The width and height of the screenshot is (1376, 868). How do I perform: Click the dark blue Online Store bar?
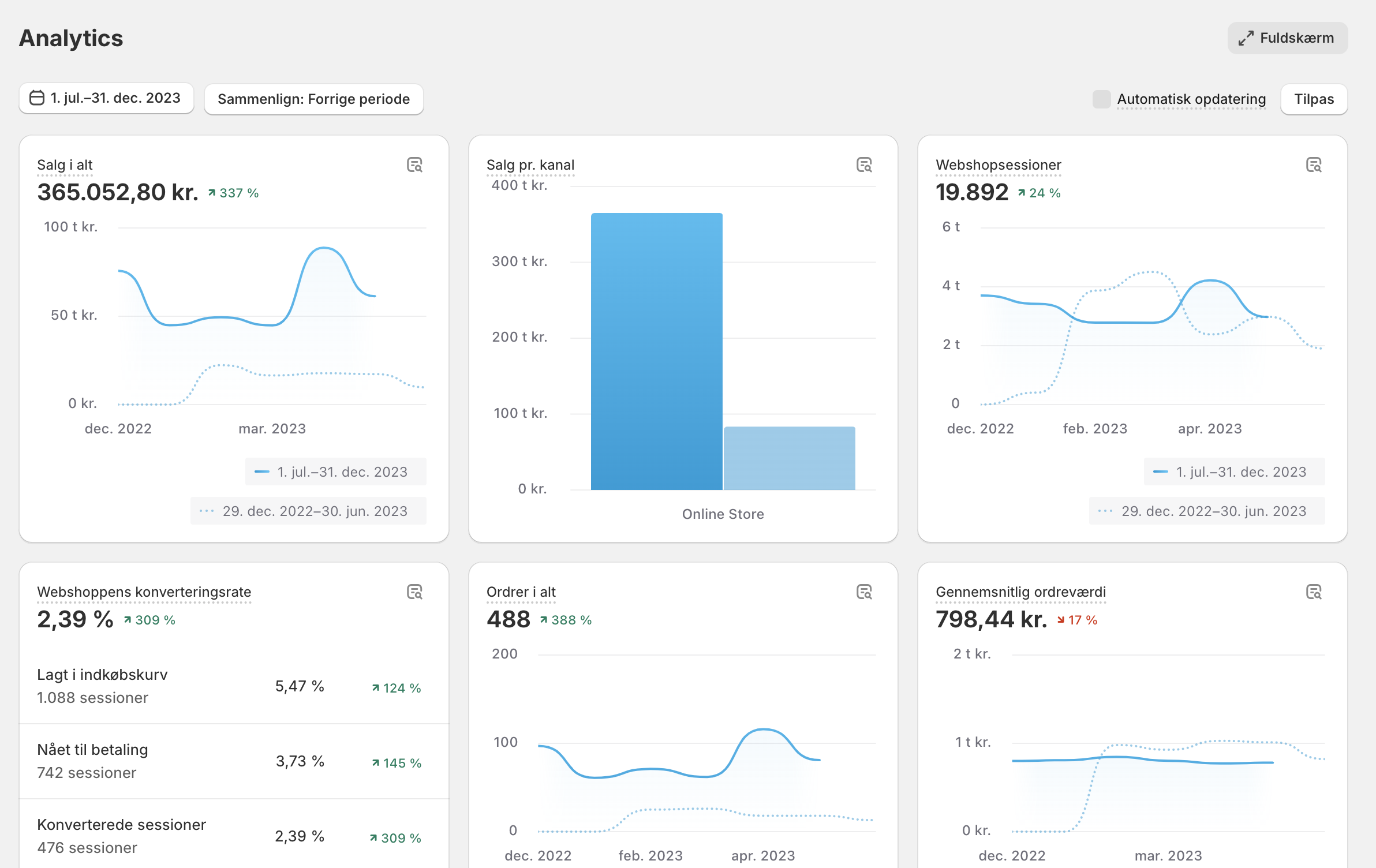click(x=656, y=352)
